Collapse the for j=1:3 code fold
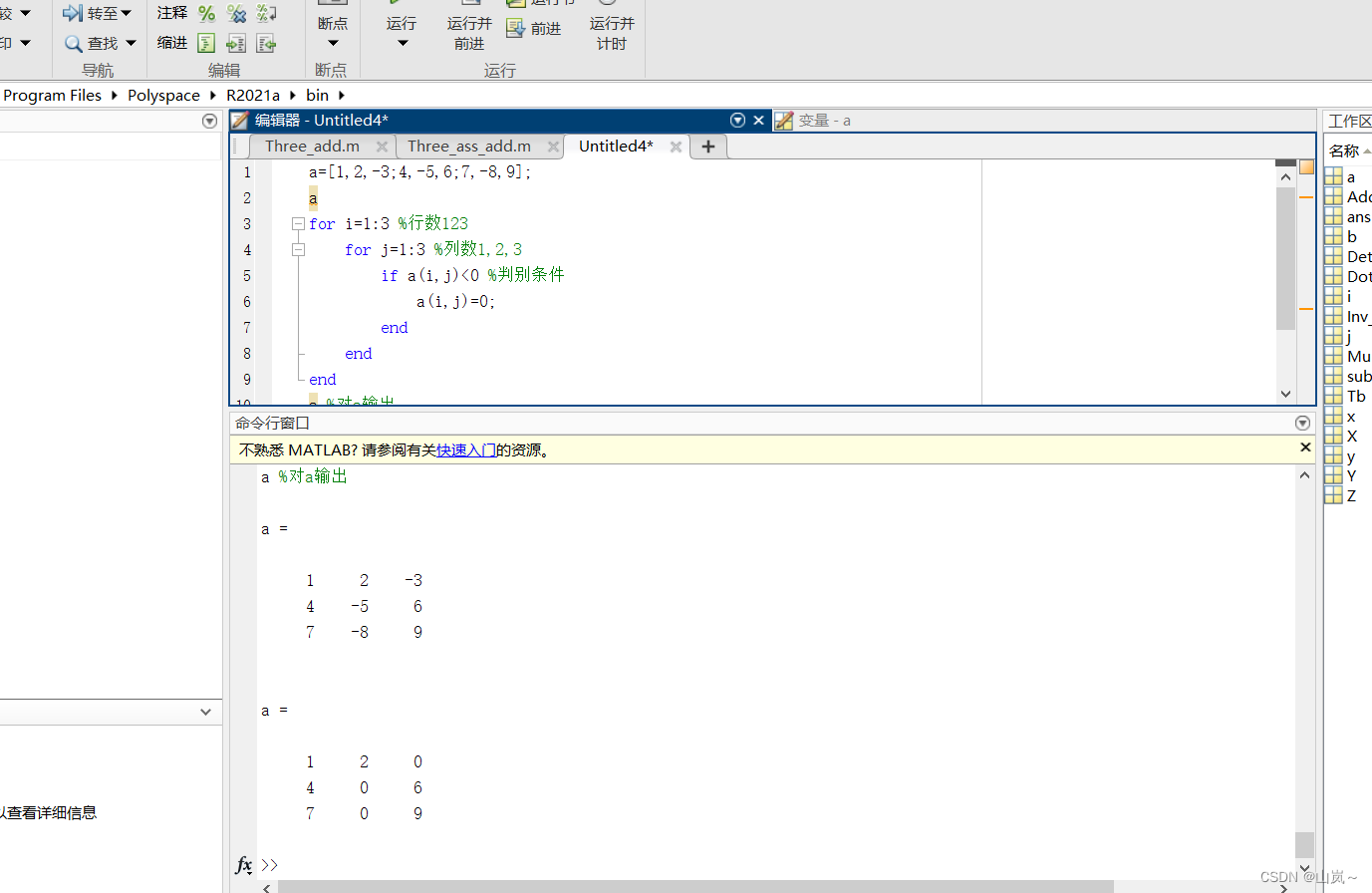The width and height of the screenshot is (1372, 893). (298, 250)
